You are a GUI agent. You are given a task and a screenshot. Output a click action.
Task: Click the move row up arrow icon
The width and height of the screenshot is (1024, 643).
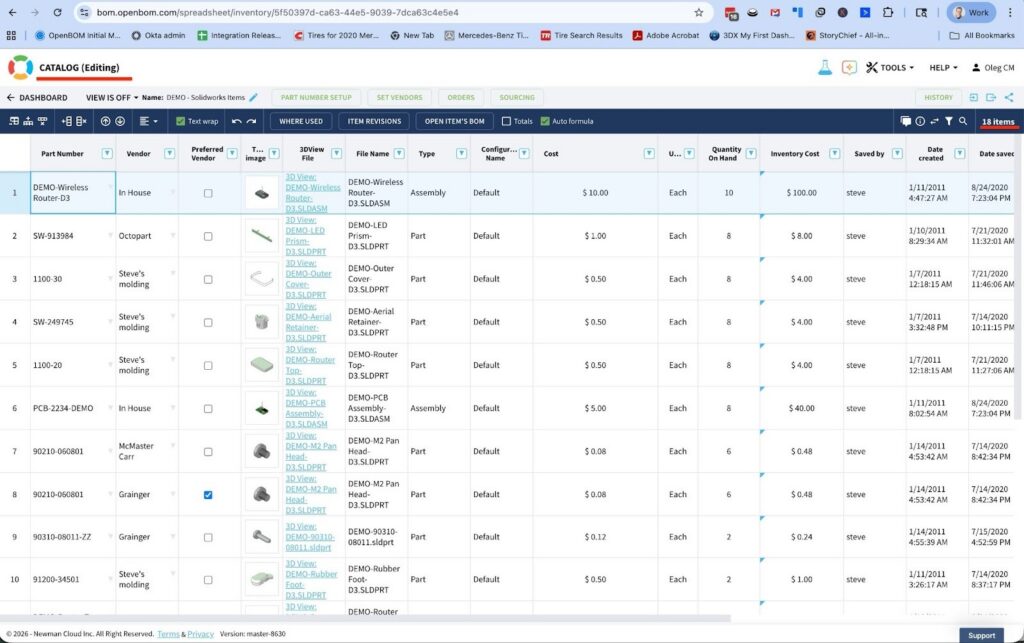tap(106, 121)
